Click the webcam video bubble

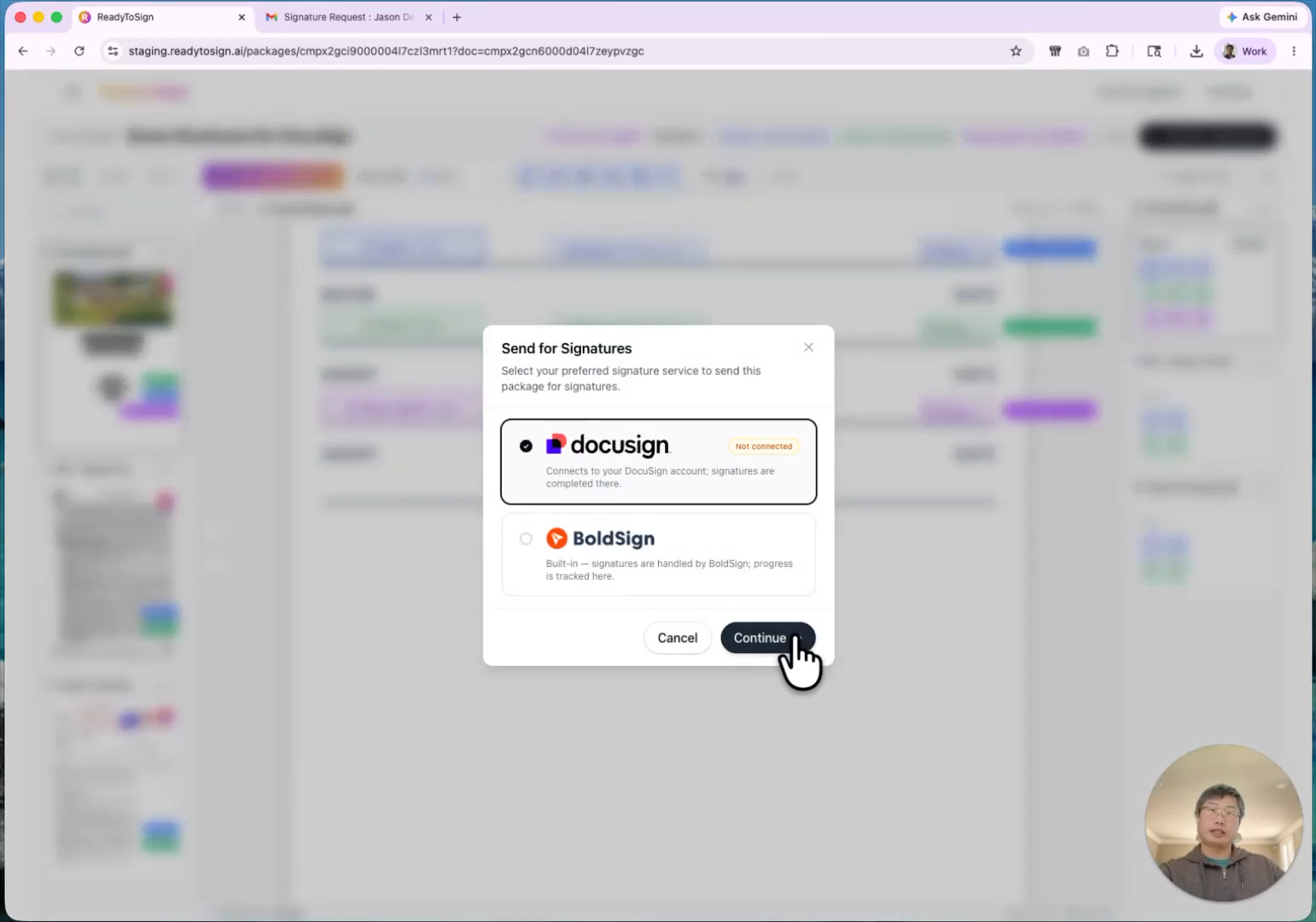point(1223,823)
